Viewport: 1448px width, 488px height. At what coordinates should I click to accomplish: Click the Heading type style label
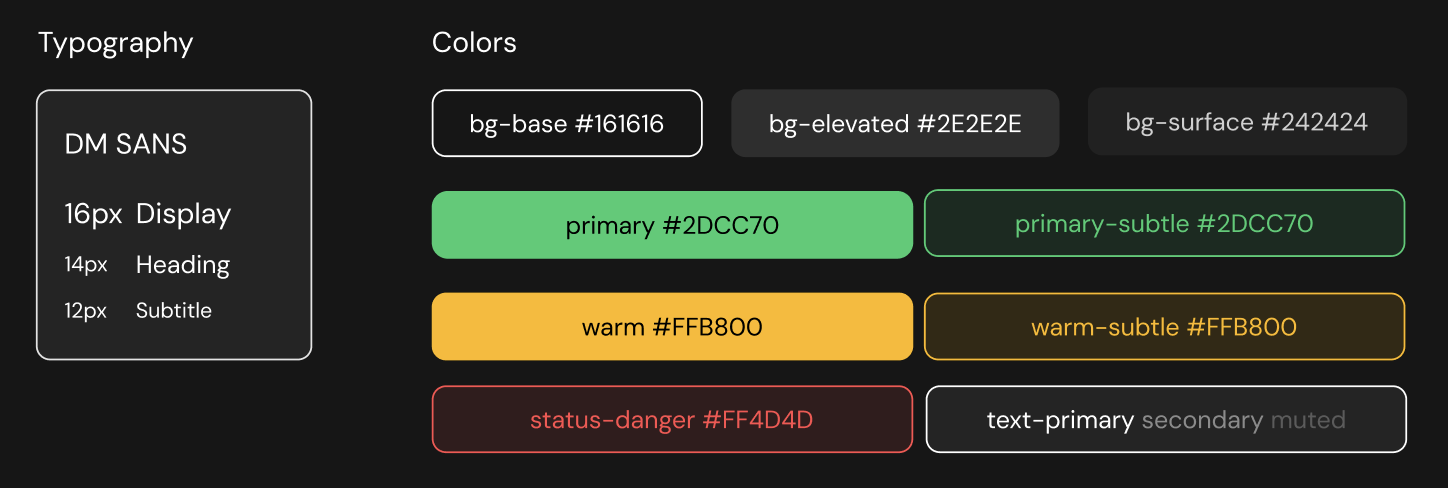[183, 266]
